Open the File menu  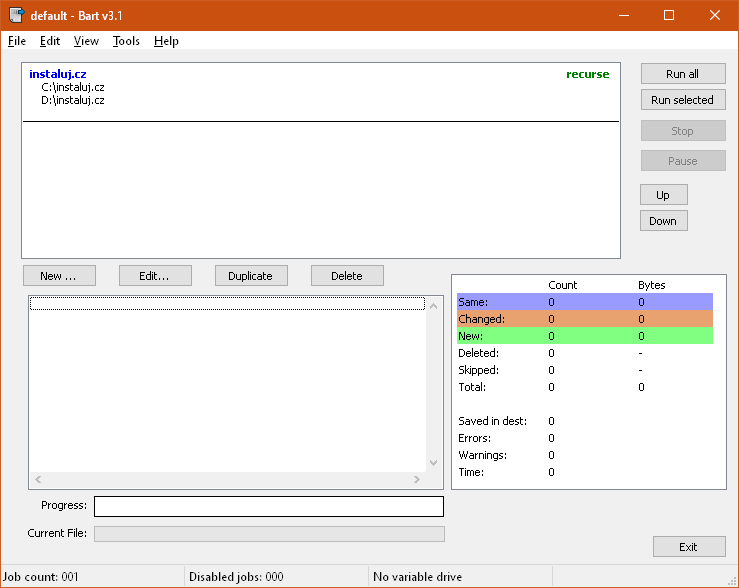click(16, 41)
